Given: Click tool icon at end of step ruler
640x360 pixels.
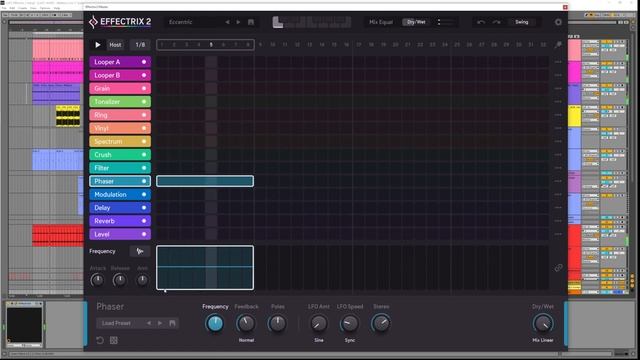Looking at the screenshot, I should pos(558,45).
